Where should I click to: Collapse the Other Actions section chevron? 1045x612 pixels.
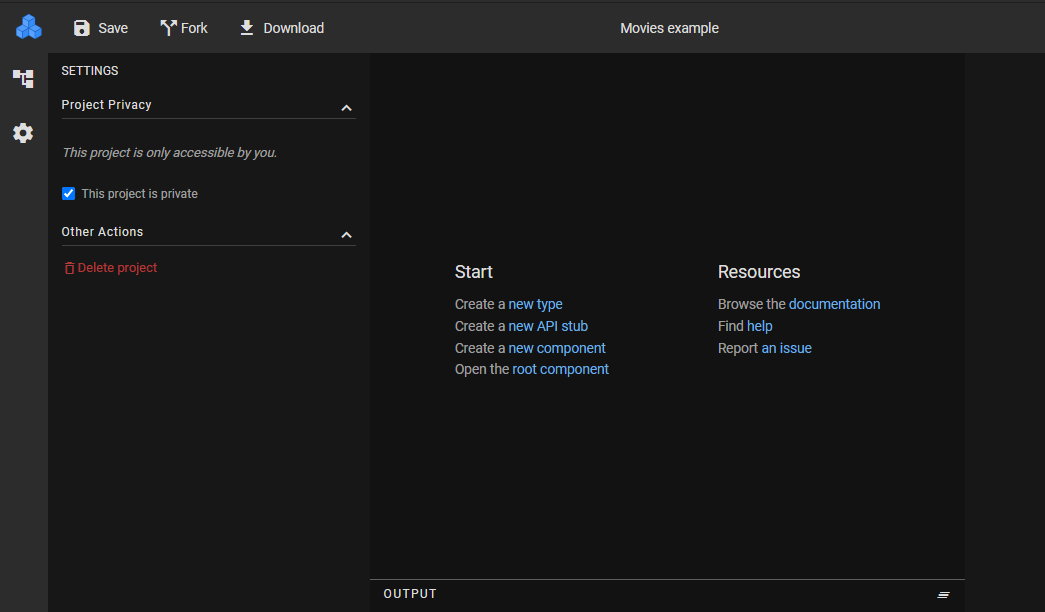point(347,235)
